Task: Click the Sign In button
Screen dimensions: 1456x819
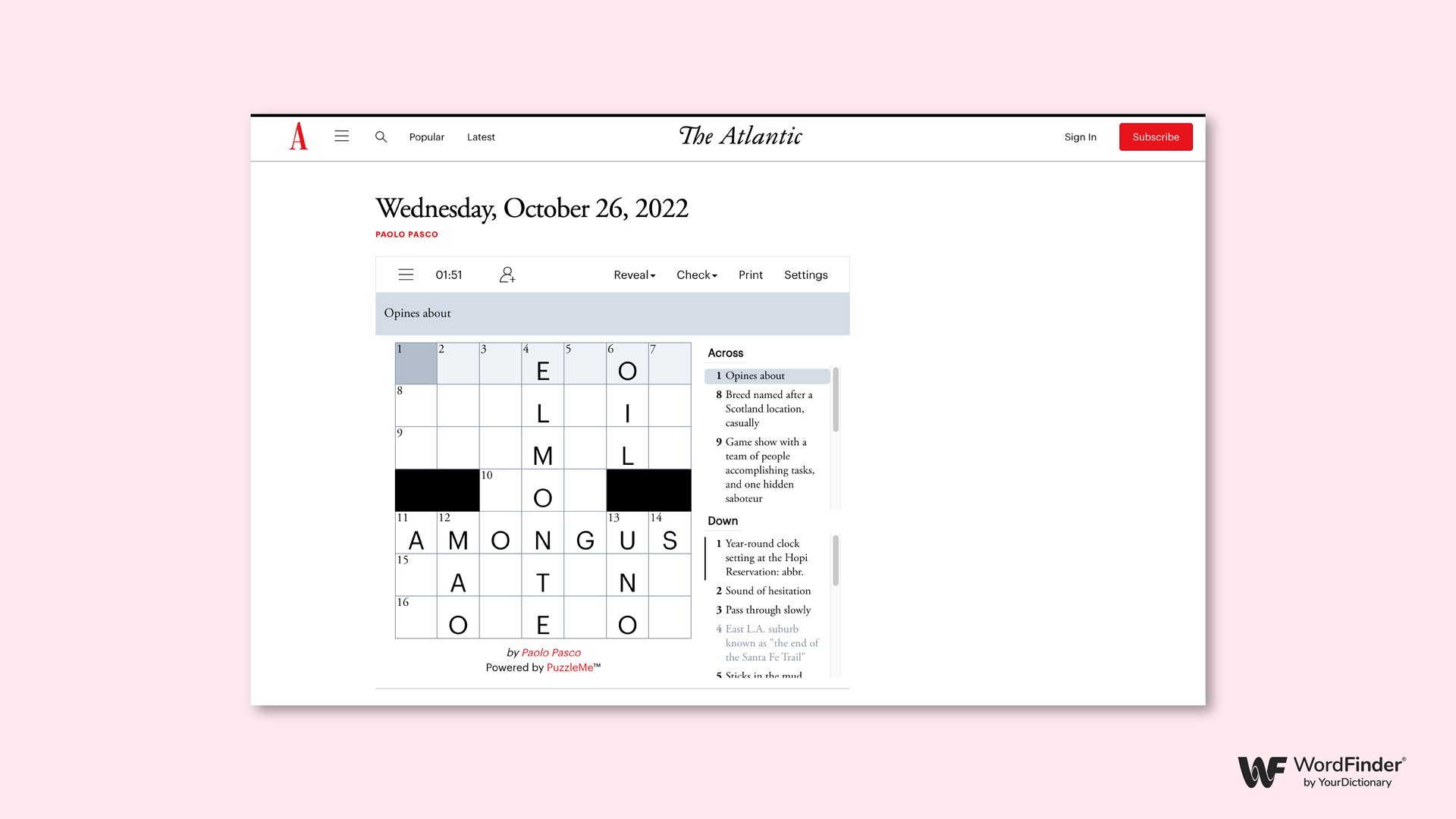Action: pos(1080,137)
